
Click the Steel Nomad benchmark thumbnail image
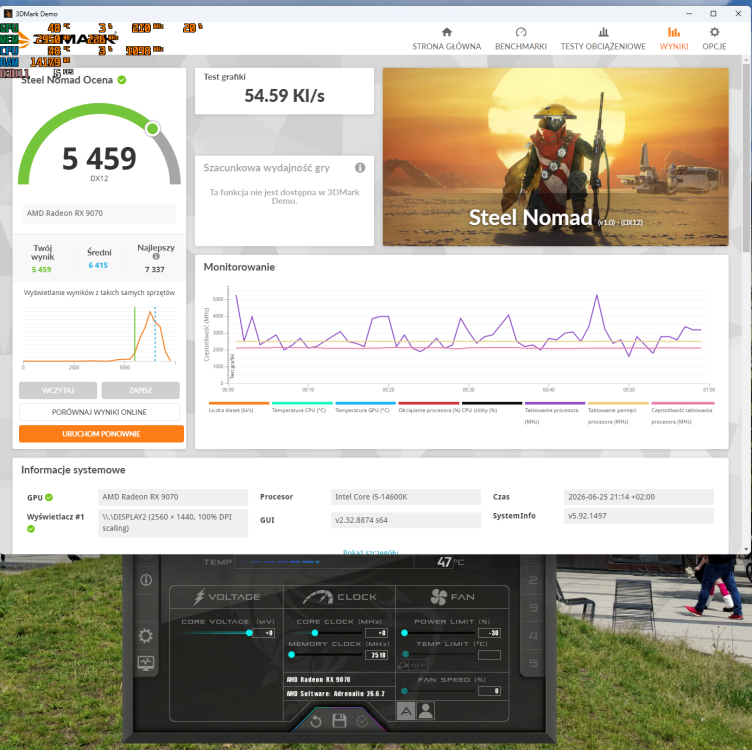[x=555, y=157]
